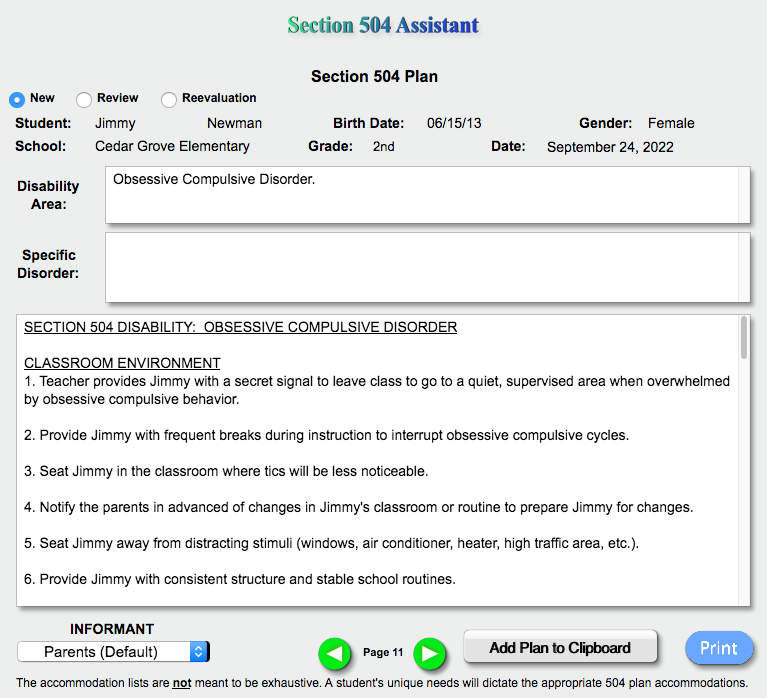Click accommodation 4 about notifying parents

pos(359,507)
